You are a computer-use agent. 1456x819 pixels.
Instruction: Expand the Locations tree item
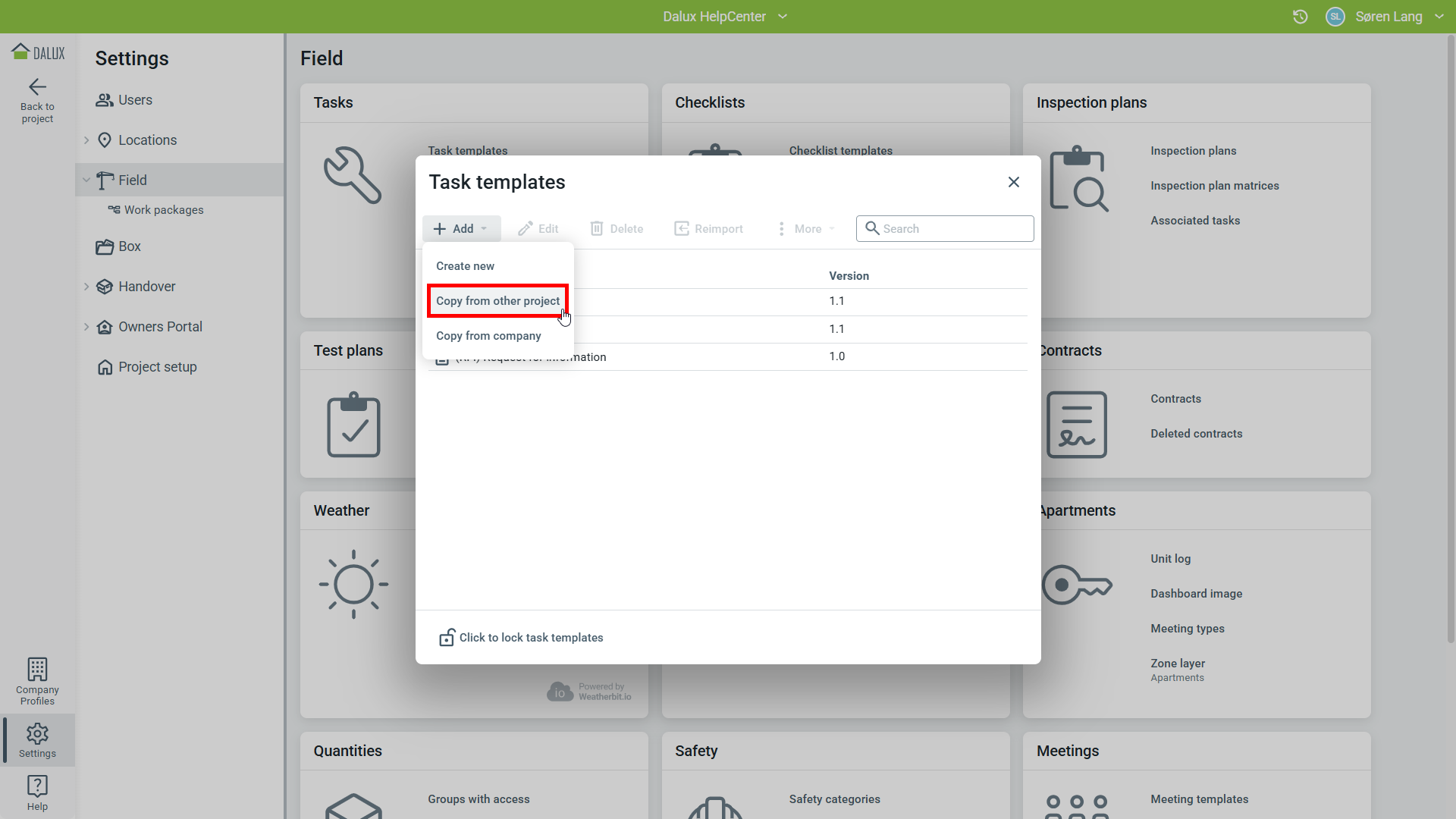(x=86, y=140)
